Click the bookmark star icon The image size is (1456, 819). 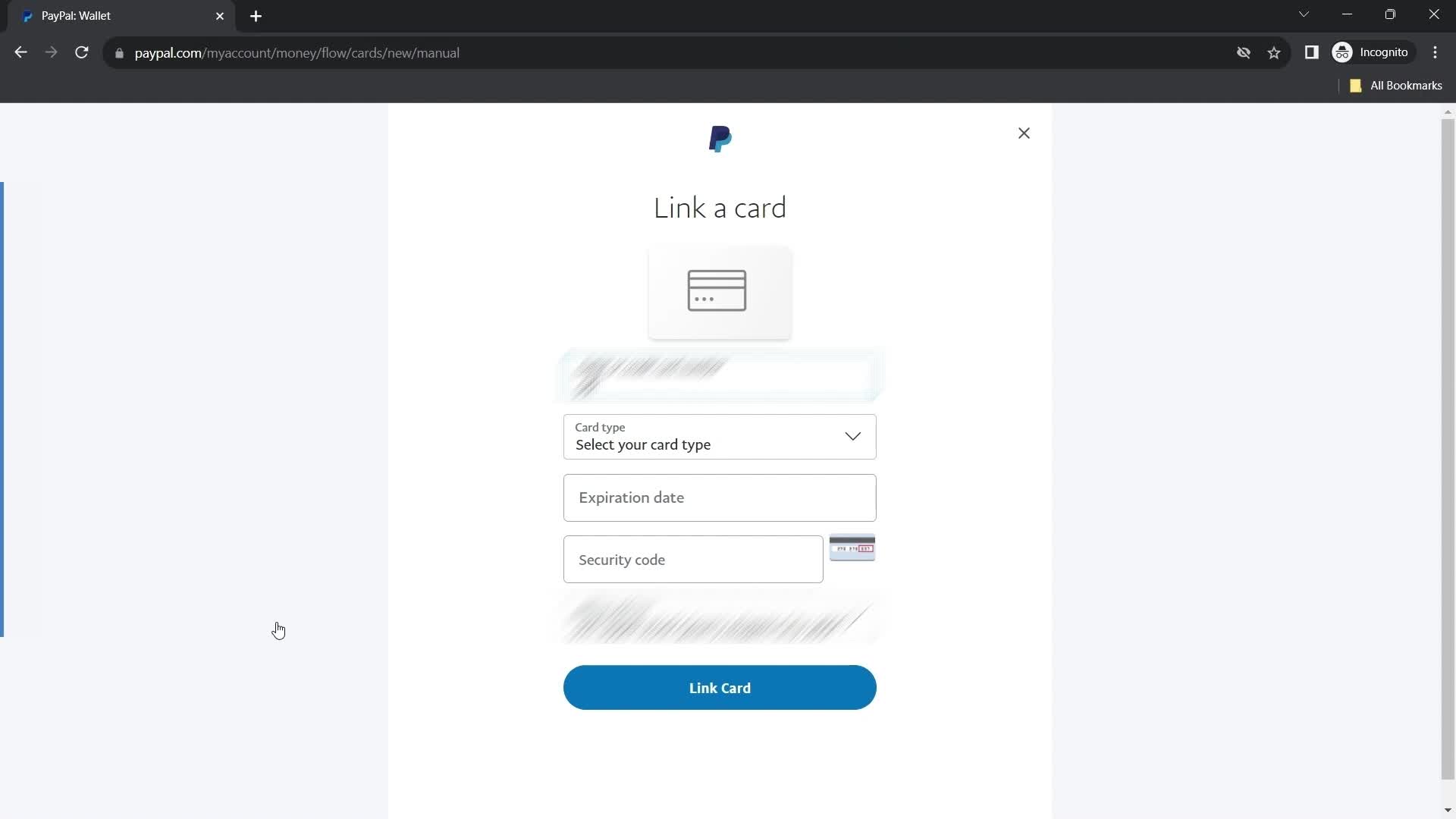tap(1275, 53)
